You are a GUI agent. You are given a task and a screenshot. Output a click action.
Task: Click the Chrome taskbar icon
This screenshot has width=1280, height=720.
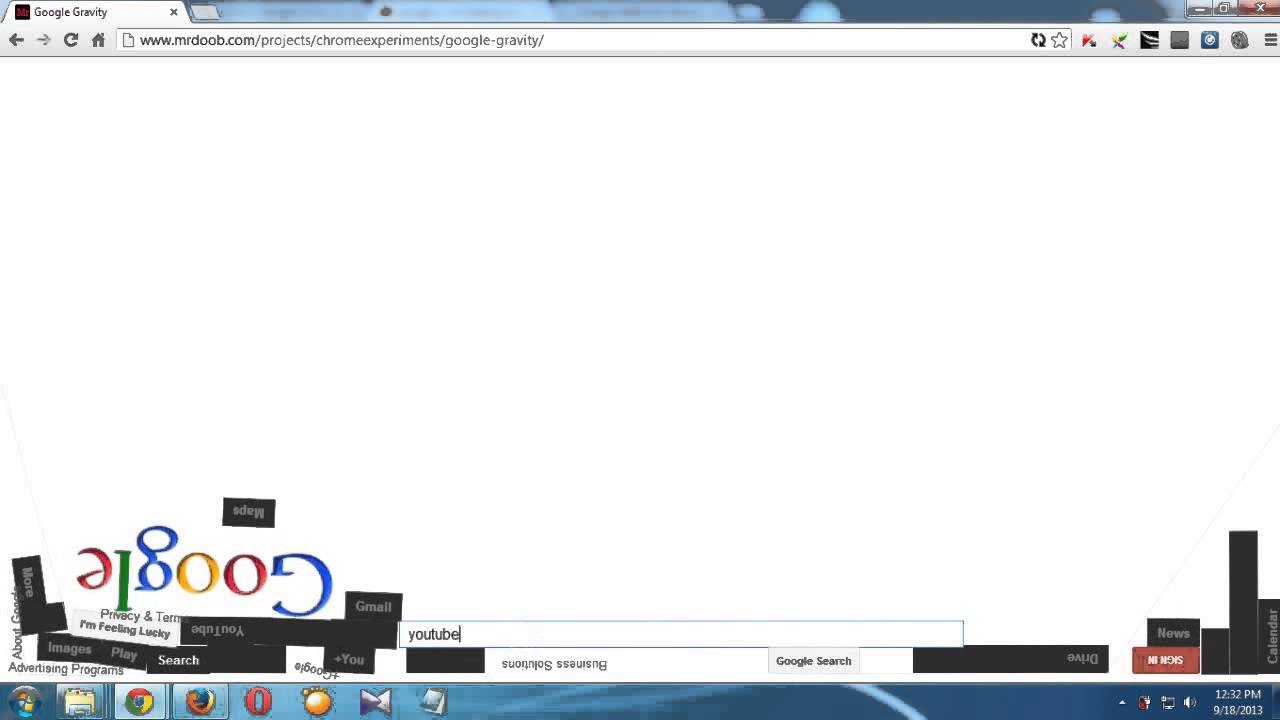point(139,702)
